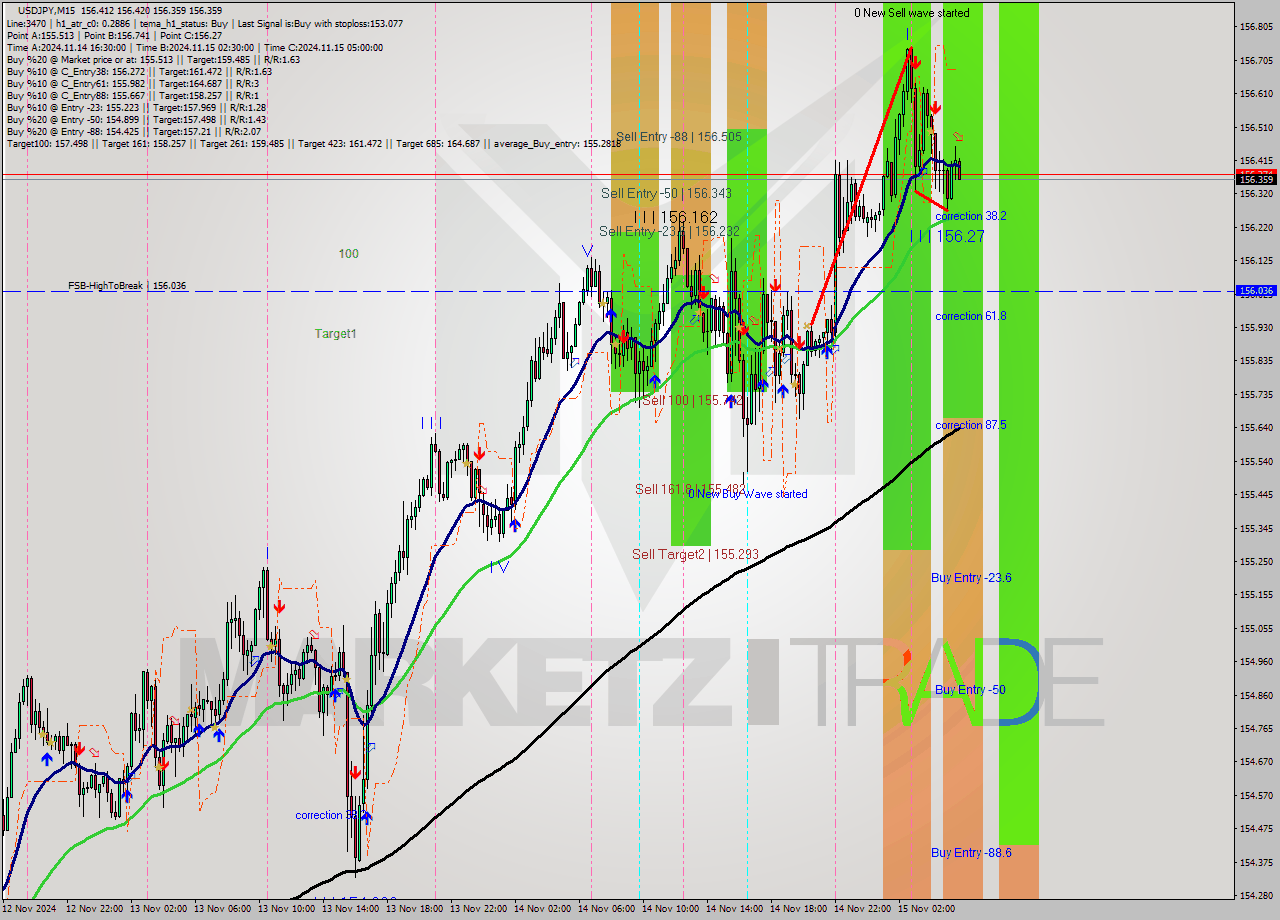
Task: Click the Buy %10 @ C_Entry88: 155.667 line
Action: click(x=133, y=95)
